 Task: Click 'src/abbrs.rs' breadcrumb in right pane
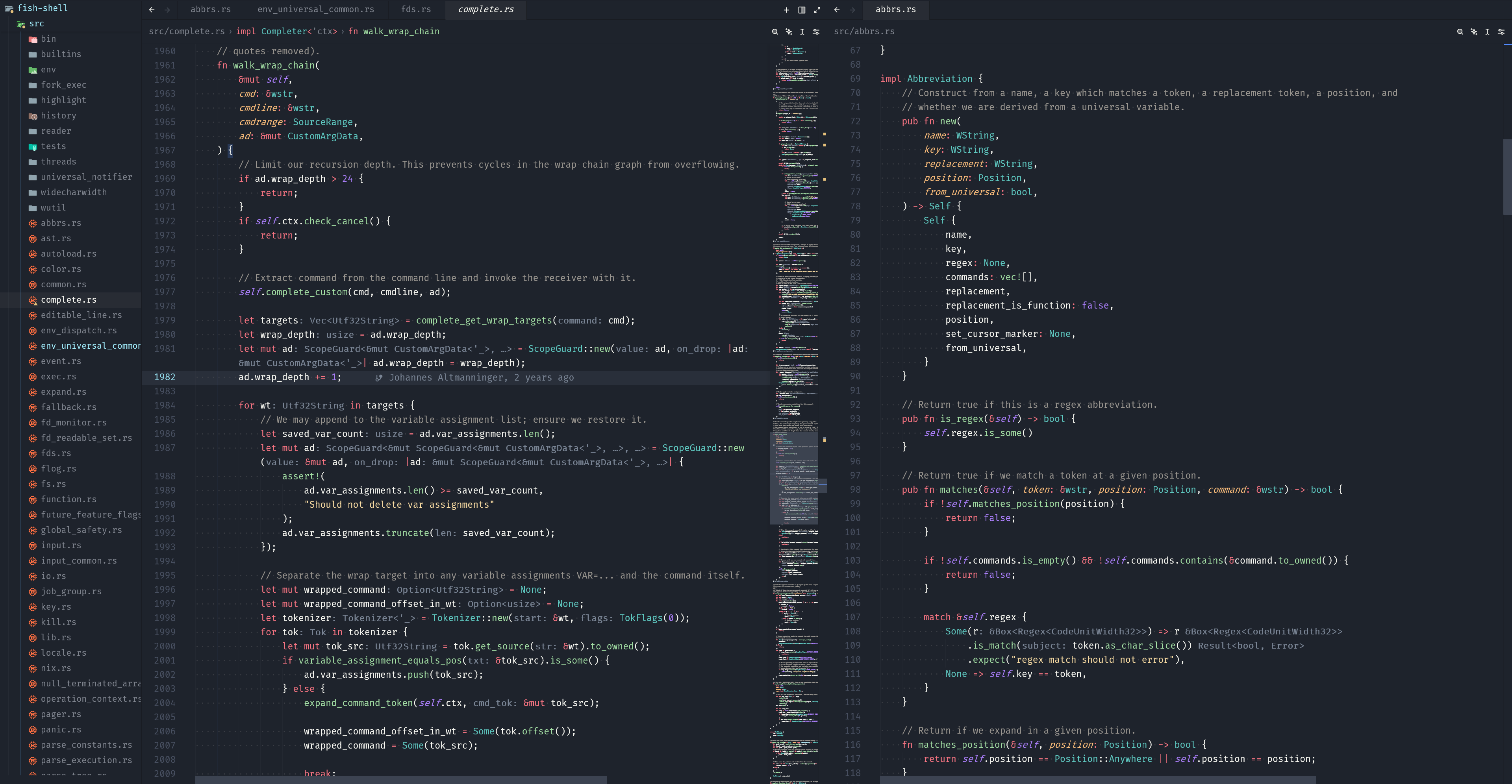tap(864, 32)
